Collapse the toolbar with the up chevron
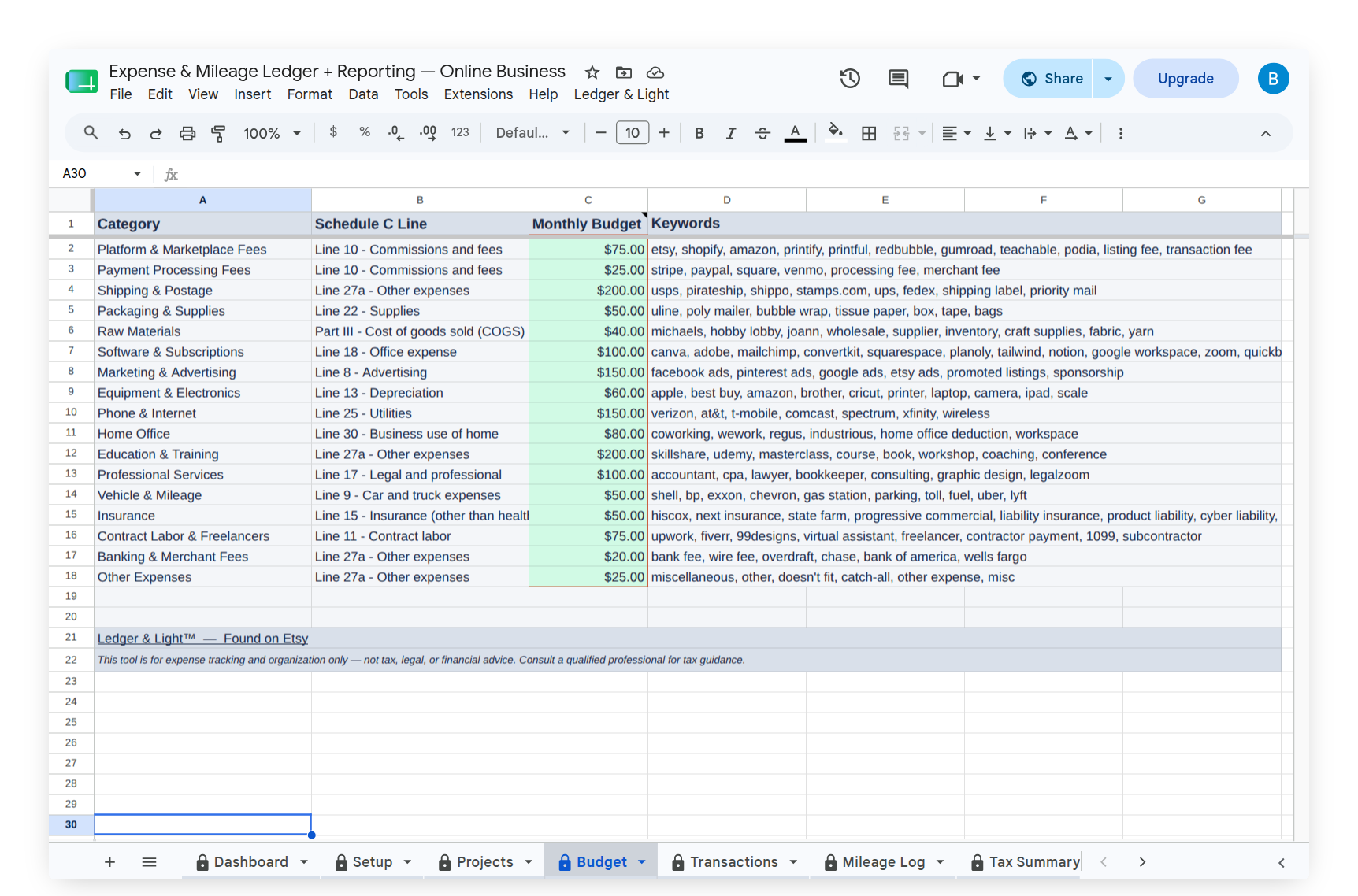Screen dimensions: 1358x896 click(x=1266, y=134)
